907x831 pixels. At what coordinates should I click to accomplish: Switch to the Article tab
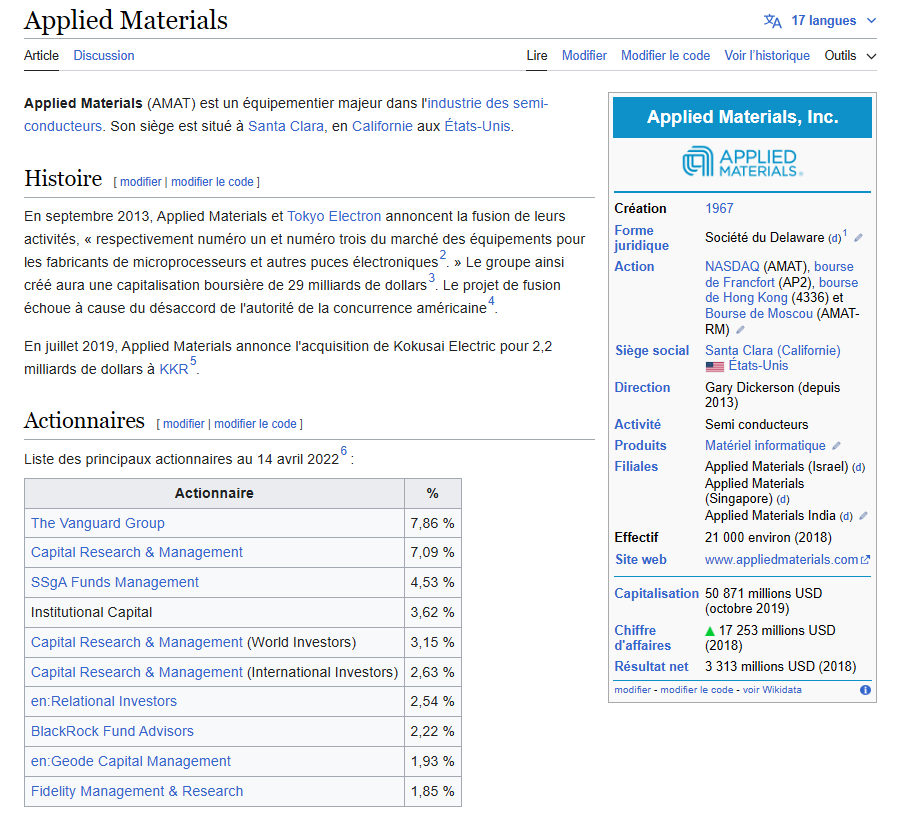coord(41,56)
